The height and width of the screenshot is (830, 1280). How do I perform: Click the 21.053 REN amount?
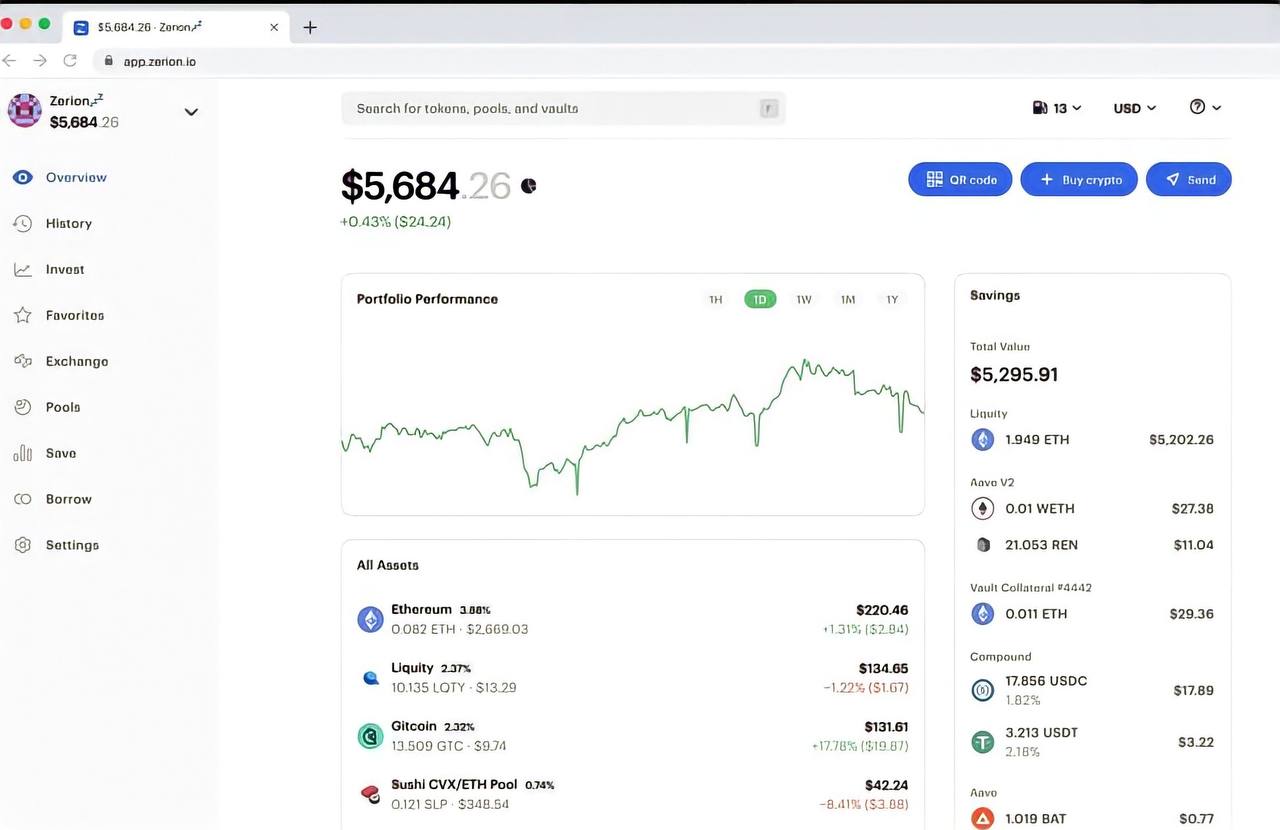click(1041, 545)
